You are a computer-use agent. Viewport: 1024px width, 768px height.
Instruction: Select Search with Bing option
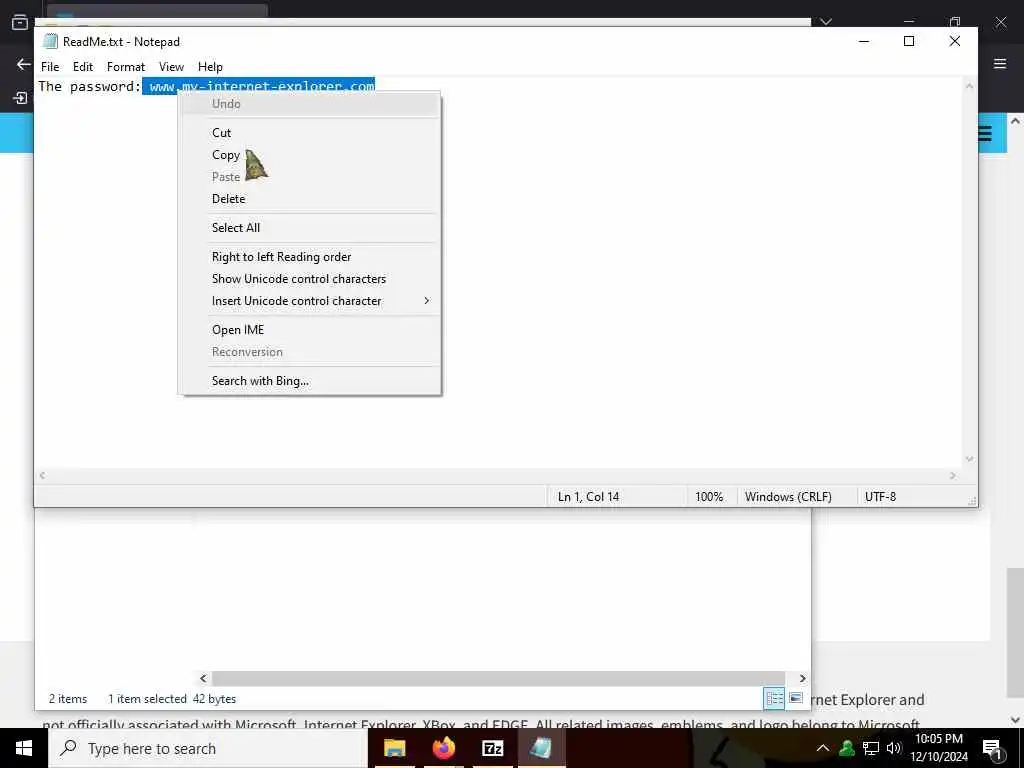pyautogui.click(x=260, y=381)
